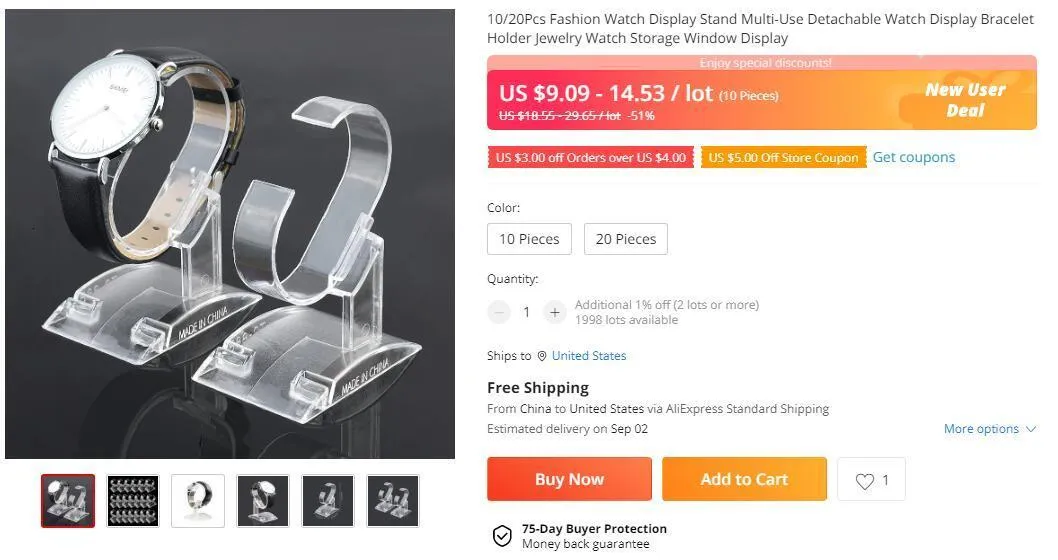The height and width of the screenshot is (560, 1058).
Task: Select the first watch stand thumbnail
Action: tap(68, 501)
